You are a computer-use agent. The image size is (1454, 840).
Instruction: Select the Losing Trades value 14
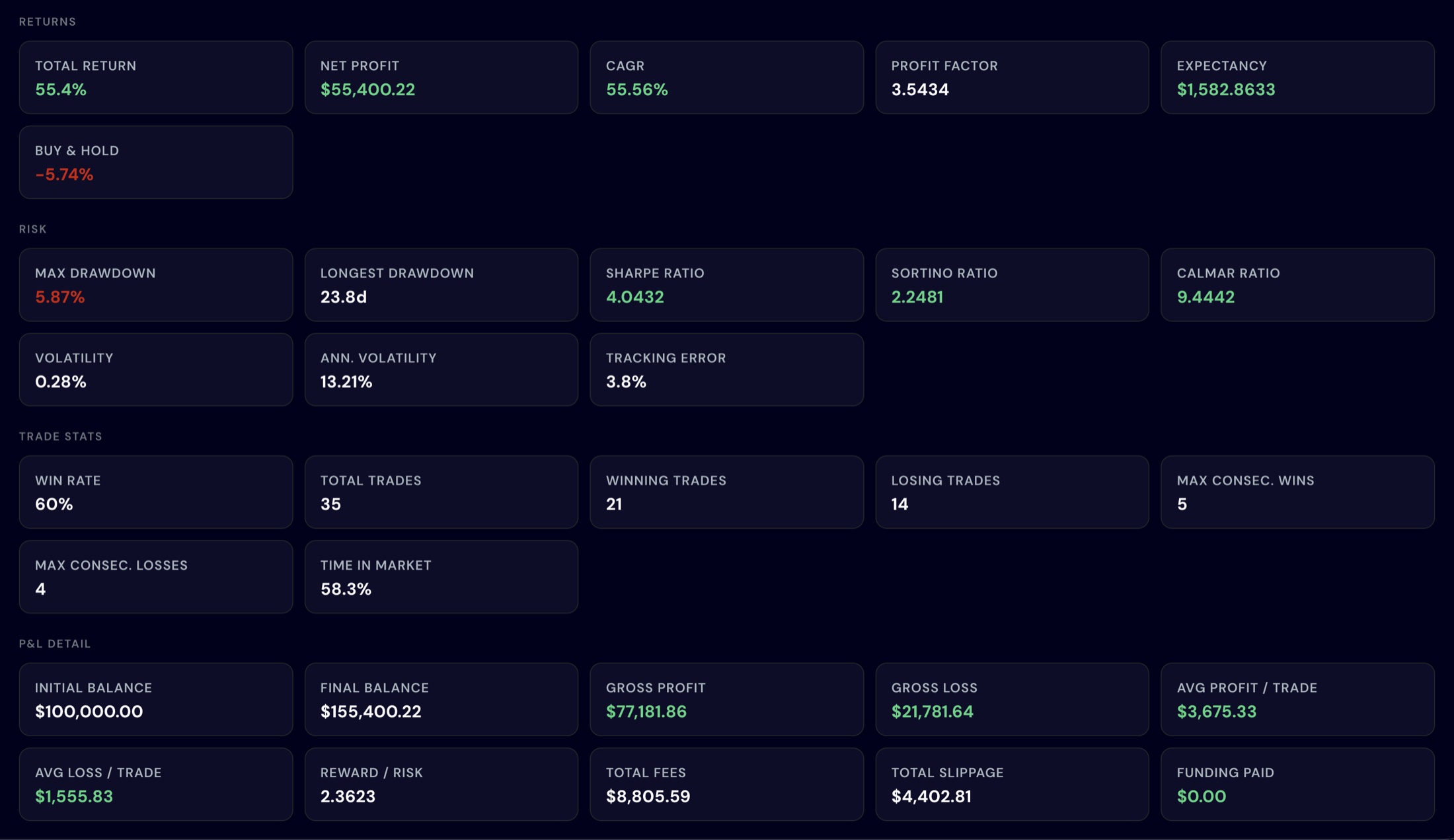899,504
